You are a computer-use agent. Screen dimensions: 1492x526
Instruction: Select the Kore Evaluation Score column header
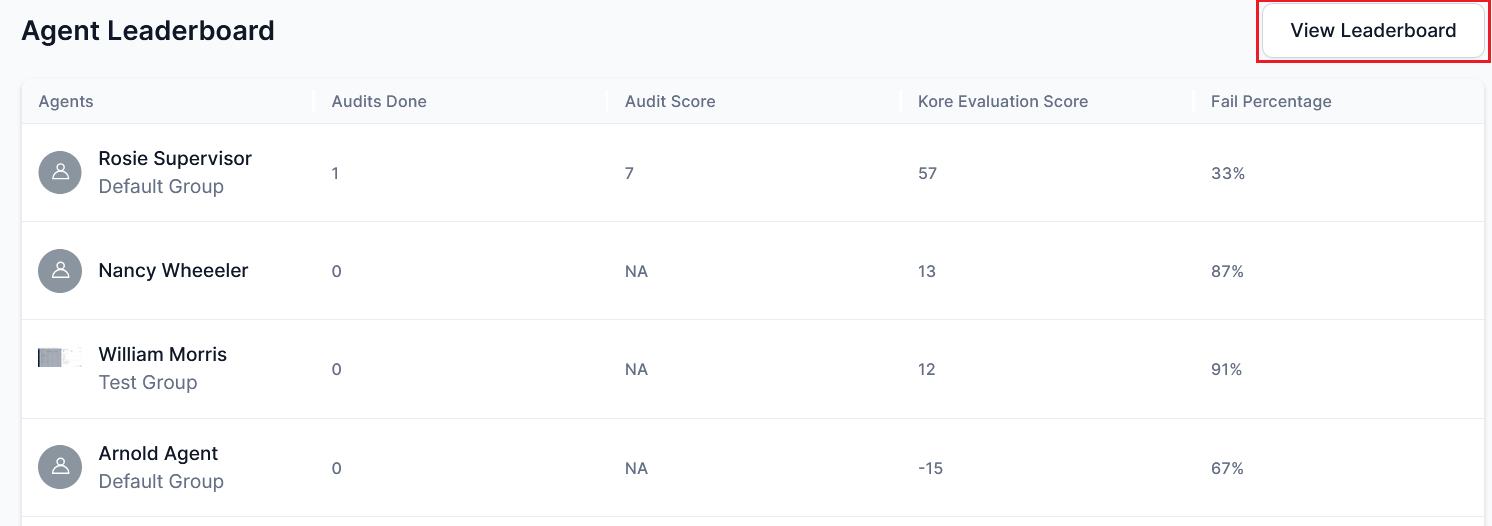[1002, 101]
